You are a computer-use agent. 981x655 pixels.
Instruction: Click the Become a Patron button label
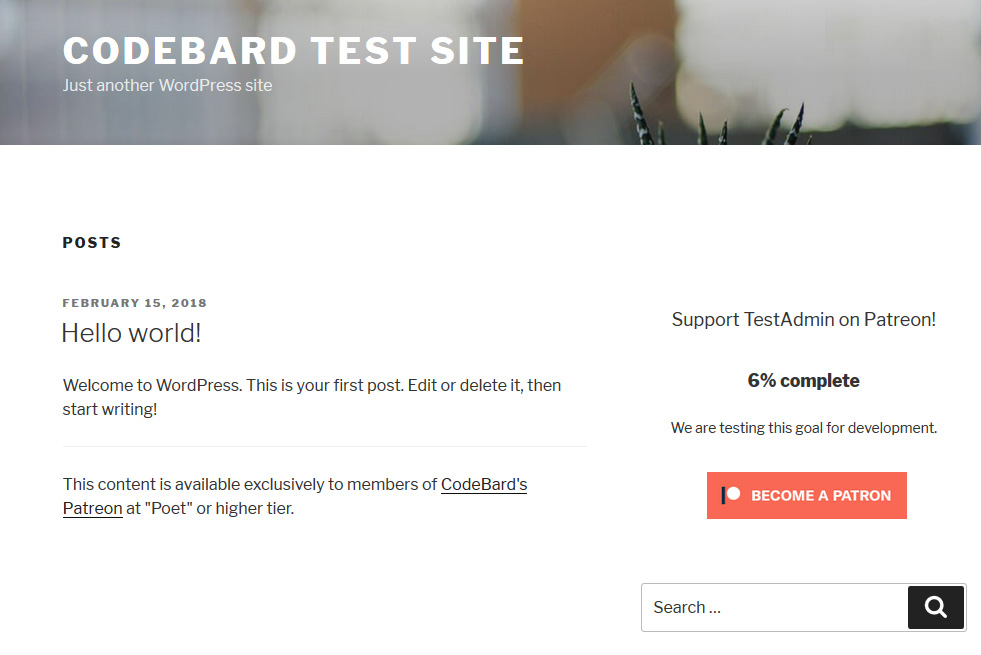pos(821,495)
